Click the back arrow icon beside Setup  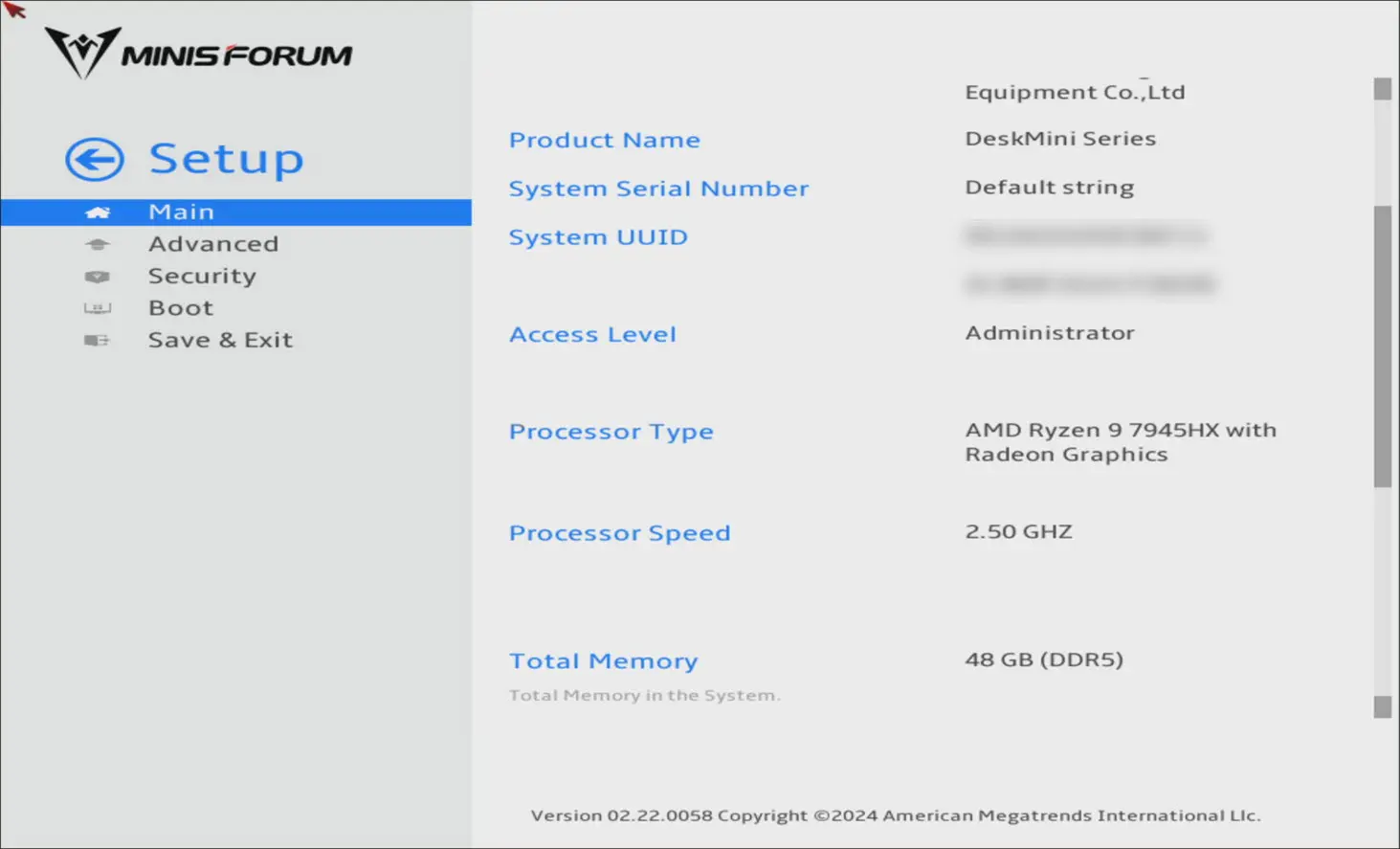[x=95, y=159]
